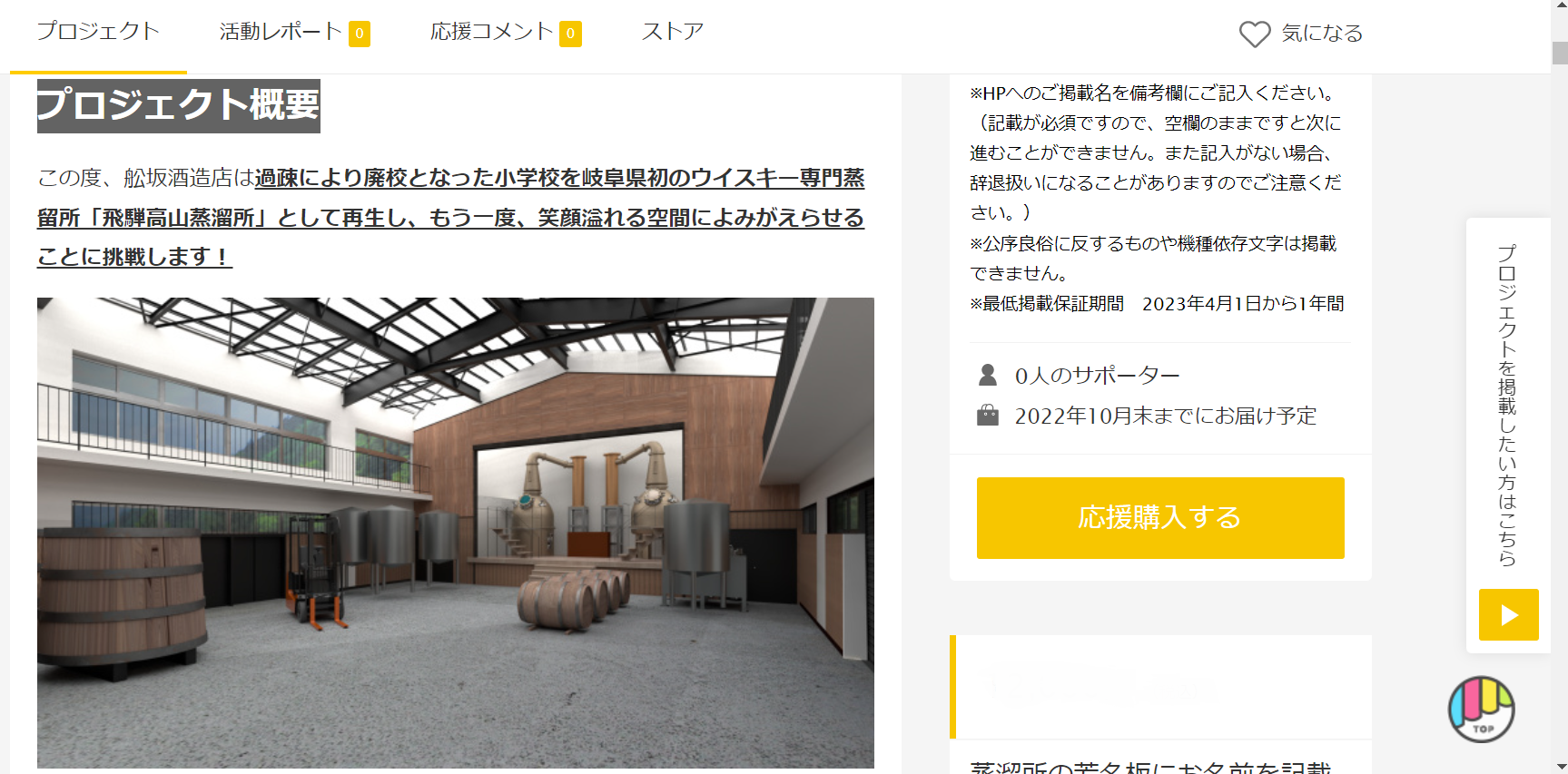
Task: Open the プロジェクト tab
Action: coord(98,32)
